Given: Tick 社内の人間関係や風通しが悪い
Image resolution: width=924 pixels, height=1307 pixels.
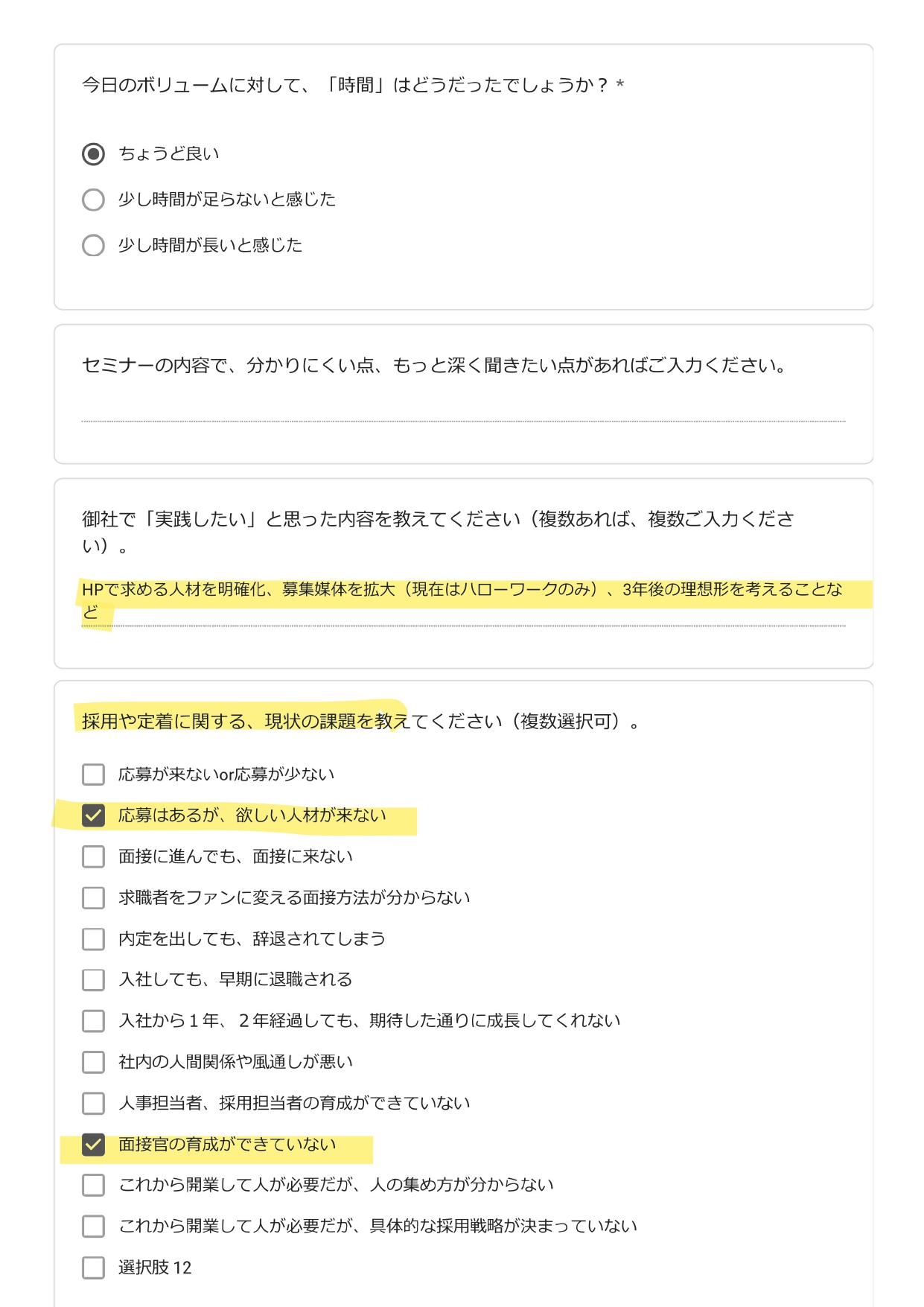Looking at the screenshot, I should click(93, 1062).
